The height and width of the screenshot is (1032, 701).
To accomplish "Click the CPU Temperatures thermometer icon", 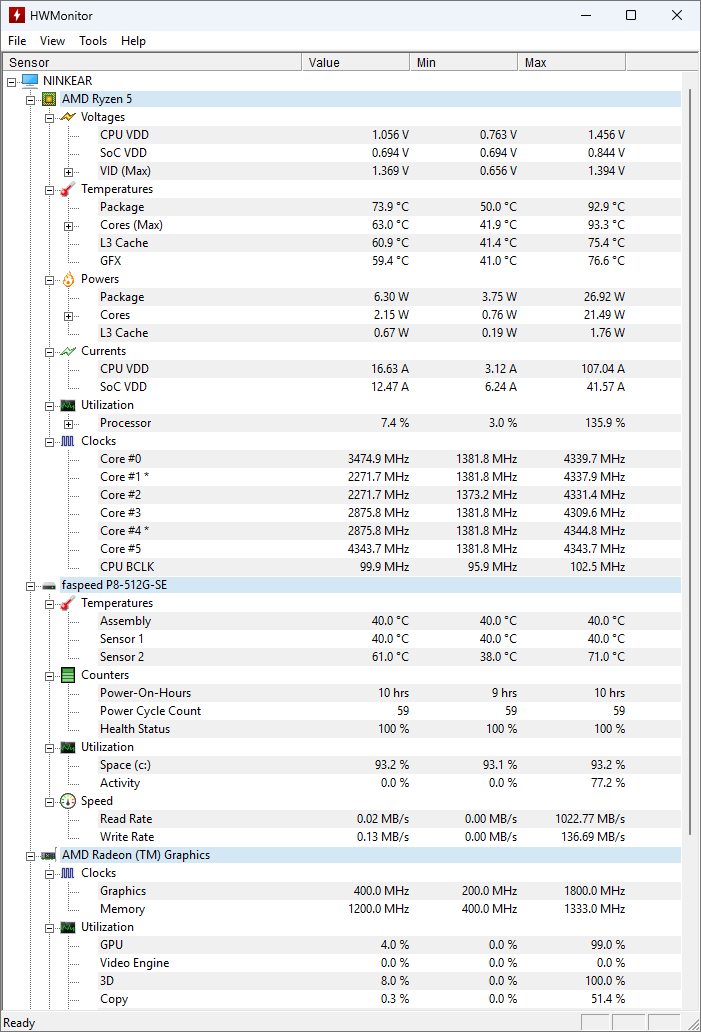I will (x=68, y=189).
